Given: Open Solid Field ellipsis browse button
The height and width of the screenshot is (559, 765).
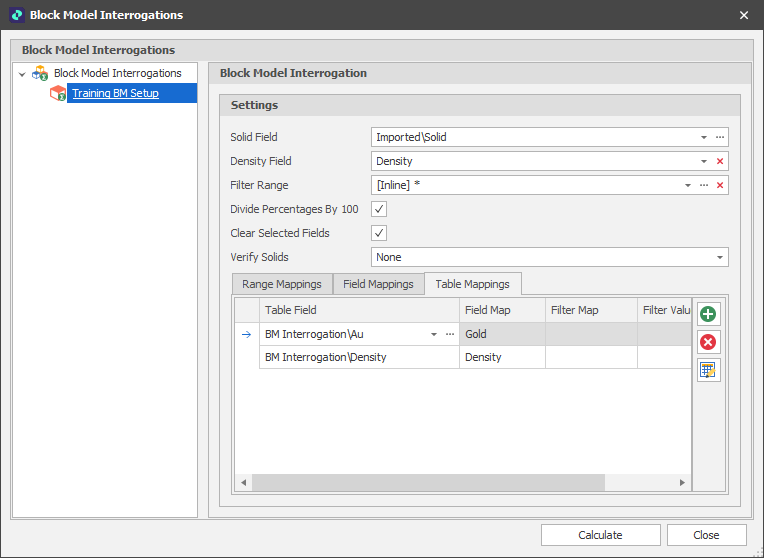Looking at the screenshot, I should pyautogui.click(x=720, y=137).
